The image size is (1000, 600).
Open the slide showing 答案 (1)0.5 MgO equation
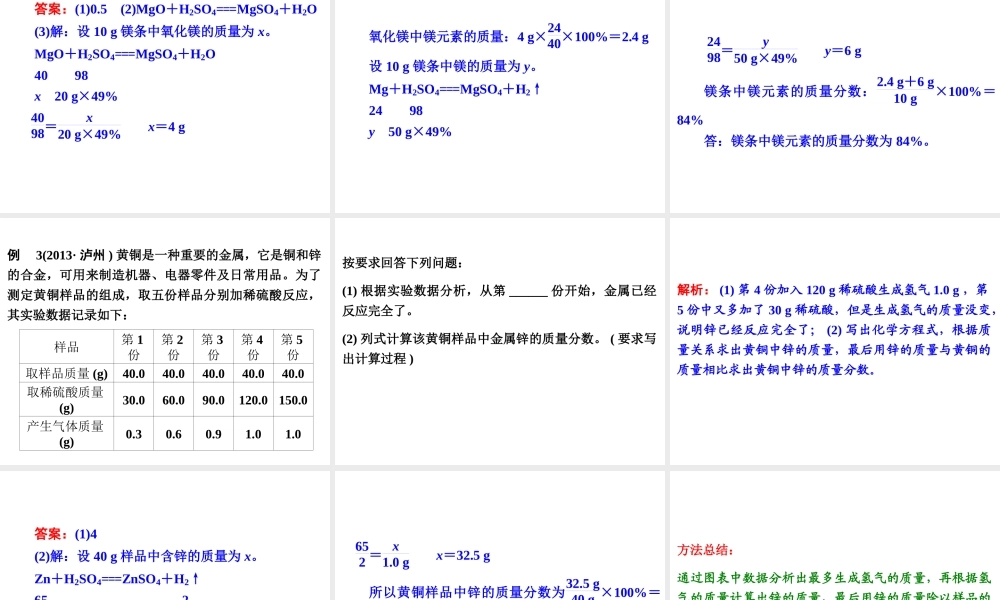coord(165,106)
